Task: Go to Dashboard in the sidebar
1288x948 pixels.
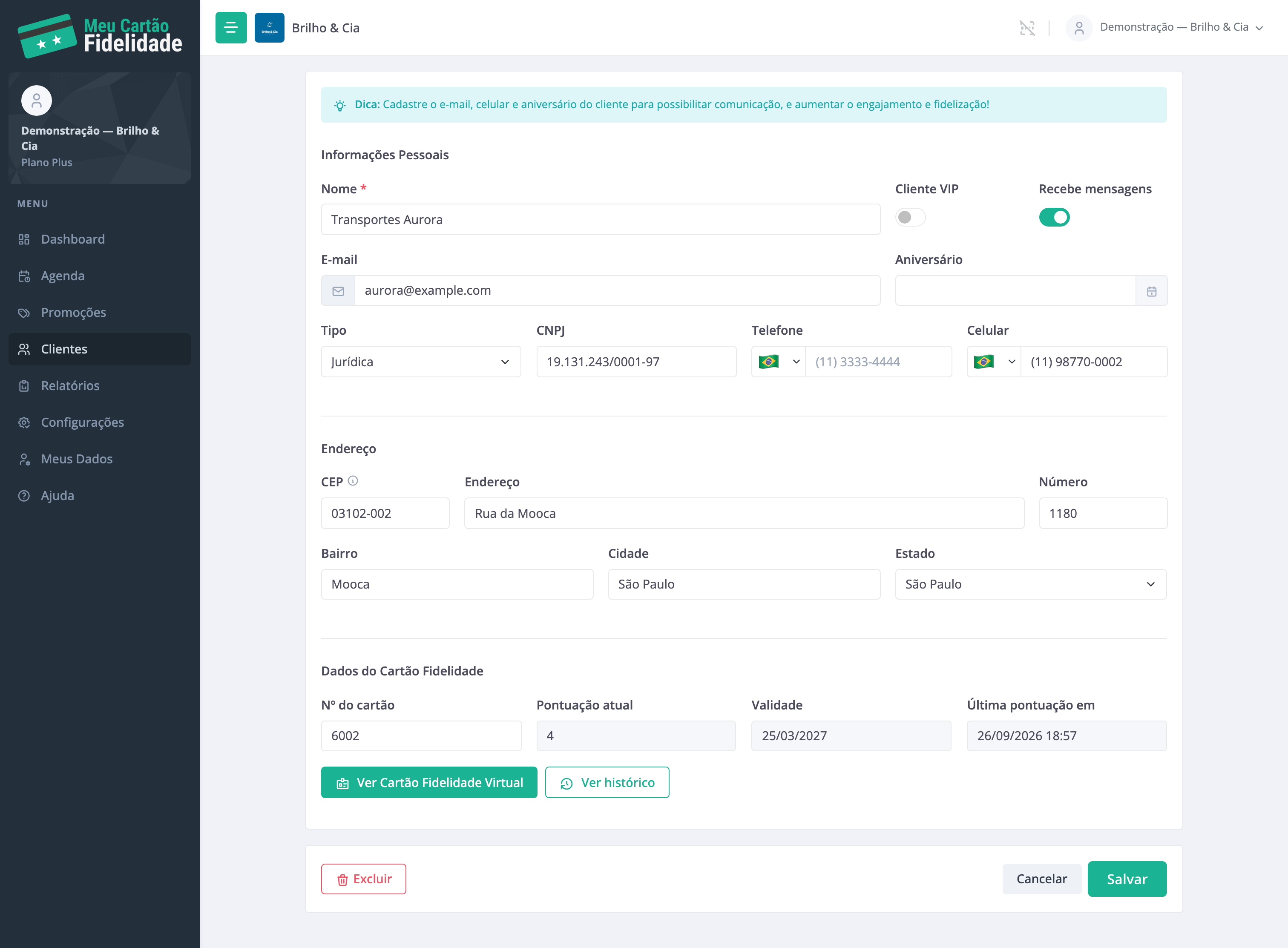Action: tap(100, 239)
